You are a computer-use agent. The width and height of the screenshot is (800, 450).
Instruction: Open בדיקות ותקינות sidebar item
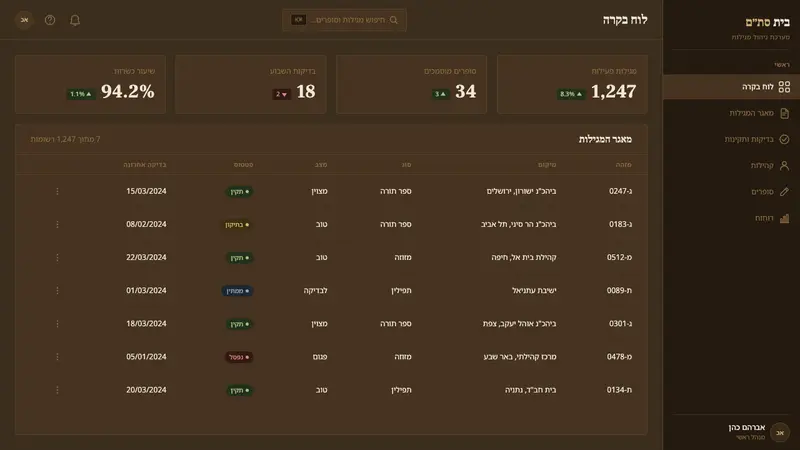tap(731, 139)
